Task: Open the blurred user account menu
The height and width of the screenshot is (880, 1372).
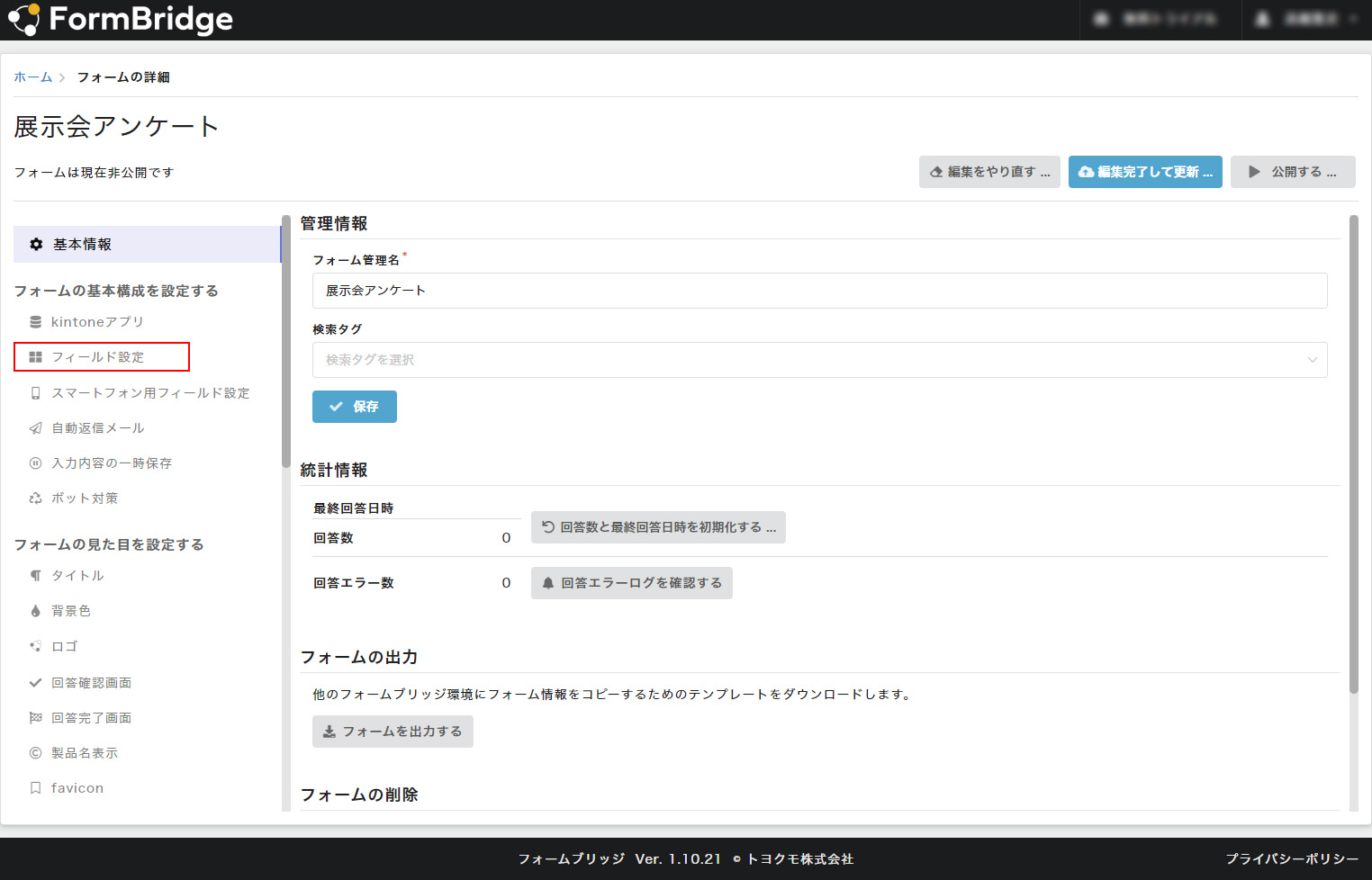Action: click(1307, 19)
